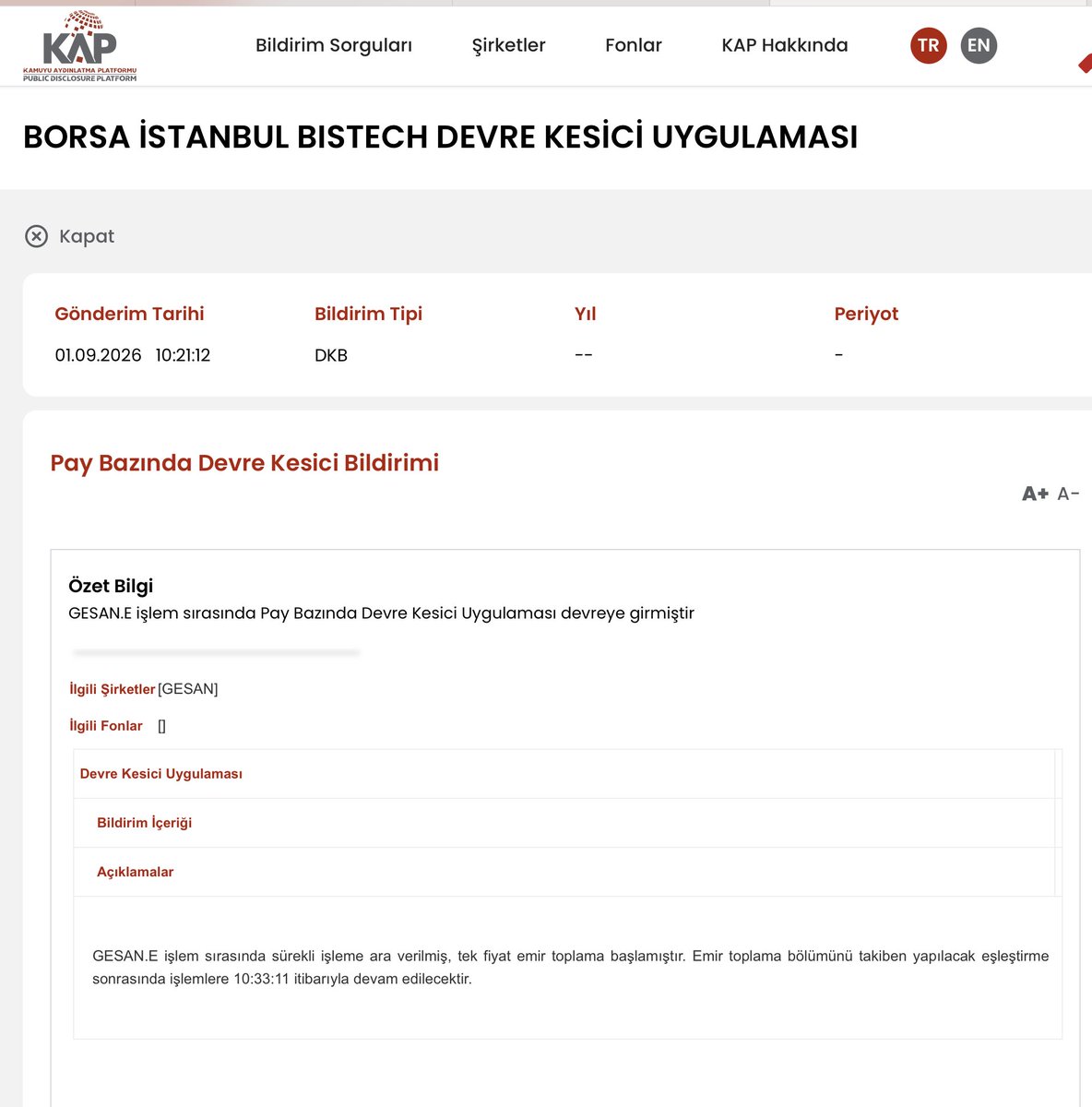
Task: Select the Bildirim İçeriği row
Action: pos(564,823)
